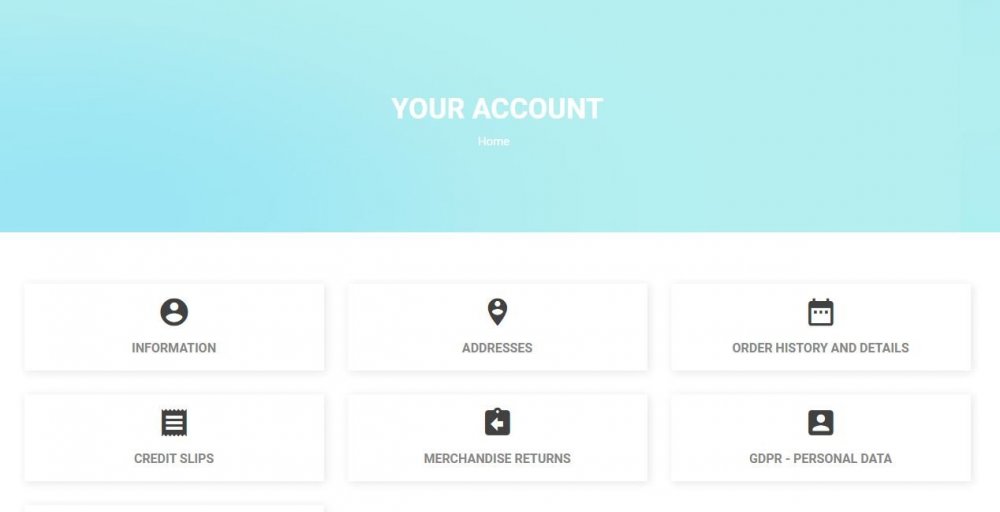The image size is (1000, 512).
Task: Open GDPR - PERSONAL DATA label
Action: point(820,458)
